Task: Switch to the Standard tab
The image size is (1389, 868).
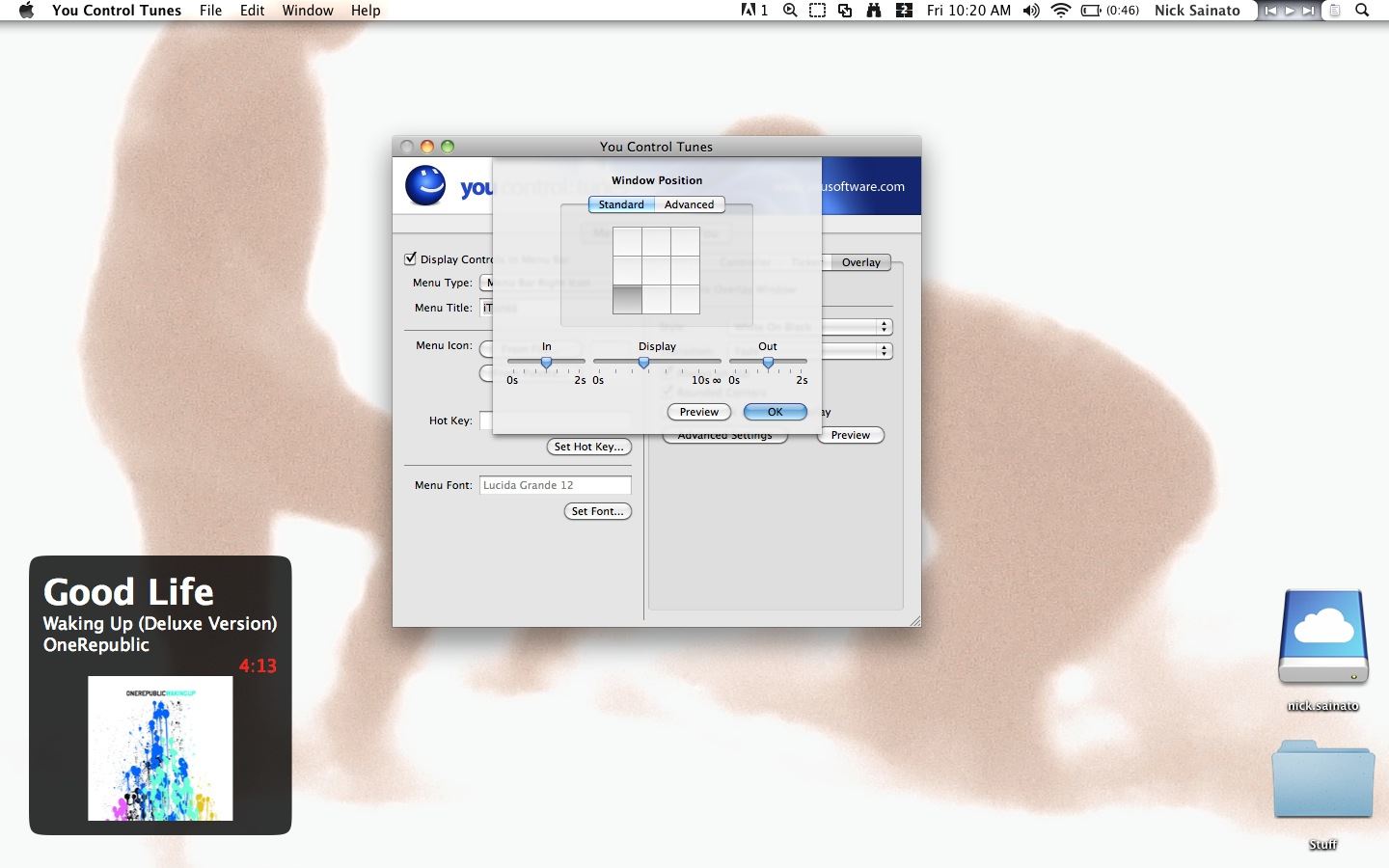Action: click(621, 204)
